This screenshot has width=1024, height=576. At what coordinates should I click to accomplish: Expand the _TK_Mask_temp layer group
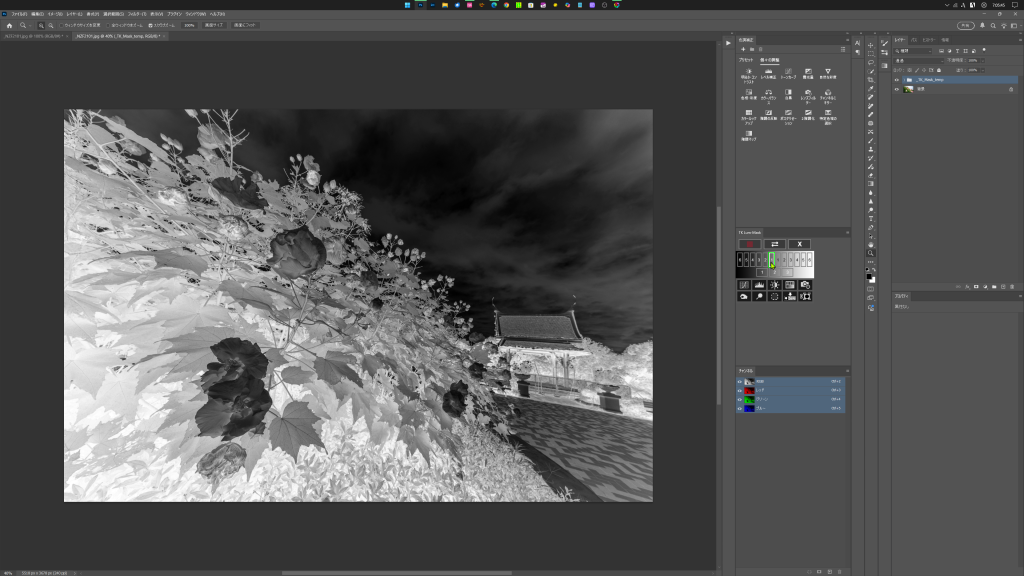pos(903,79)
